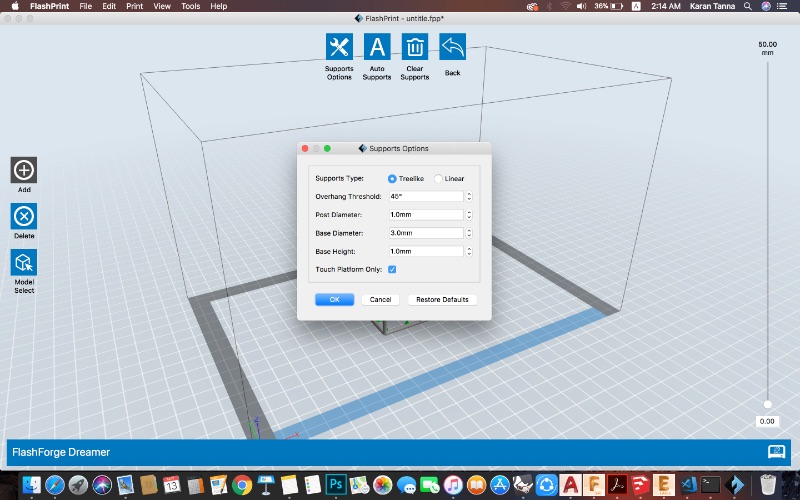Click the FlashPrint icon in dock
The height and width of the screenshot is (500, 800).
point(735,485)
